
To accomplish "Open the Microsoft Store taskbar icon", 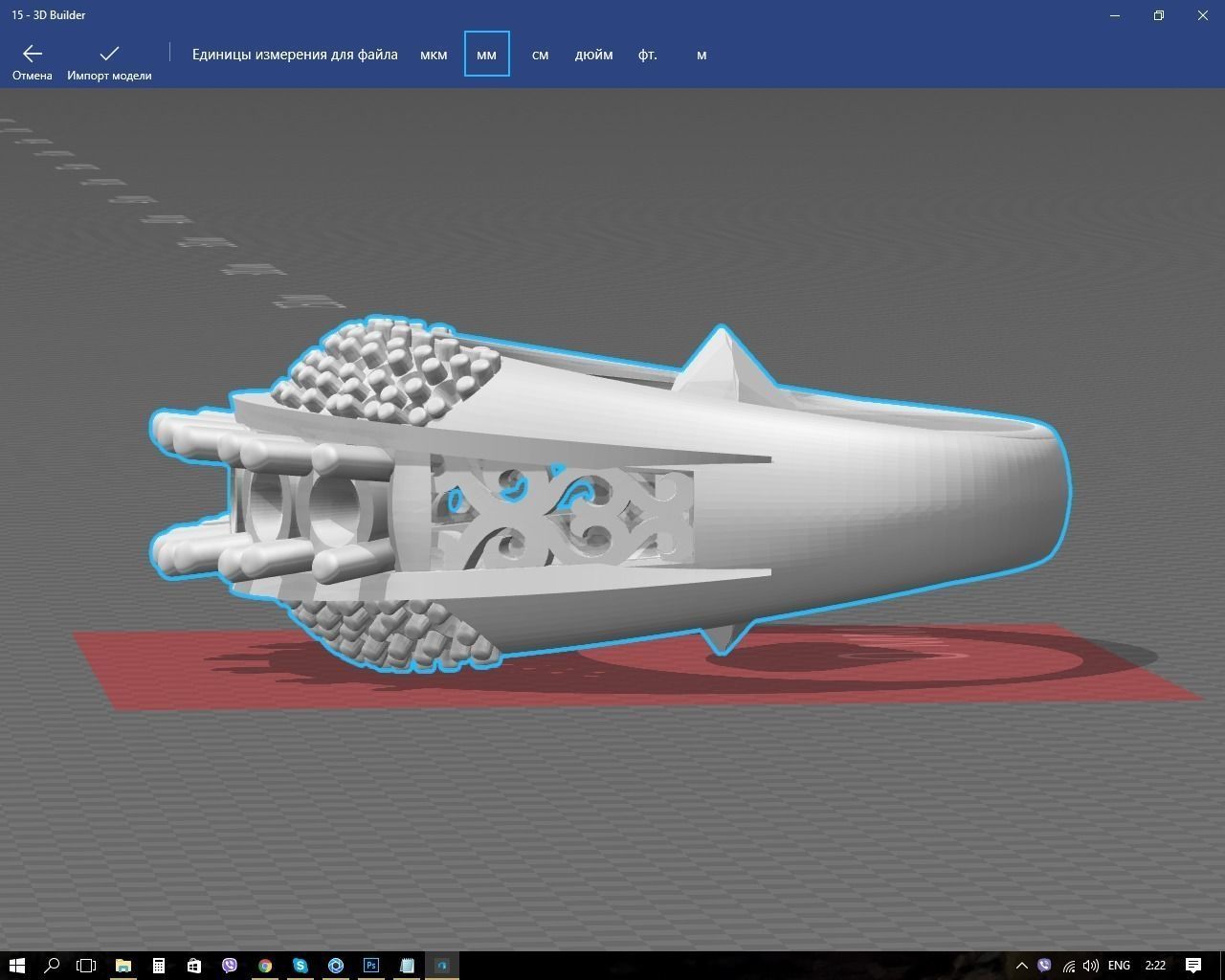I will [x=194, y=966].
